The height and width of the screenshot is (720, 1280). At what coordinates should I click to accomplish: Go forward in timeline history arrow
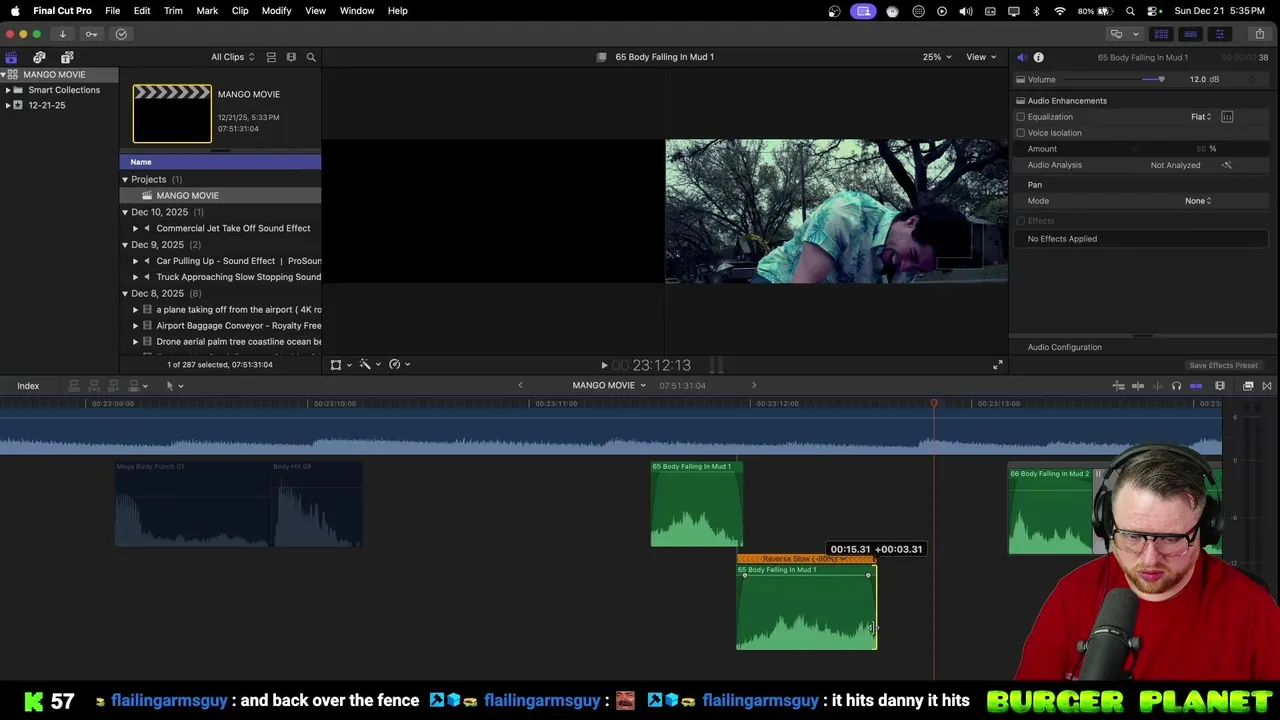(754, 386)
